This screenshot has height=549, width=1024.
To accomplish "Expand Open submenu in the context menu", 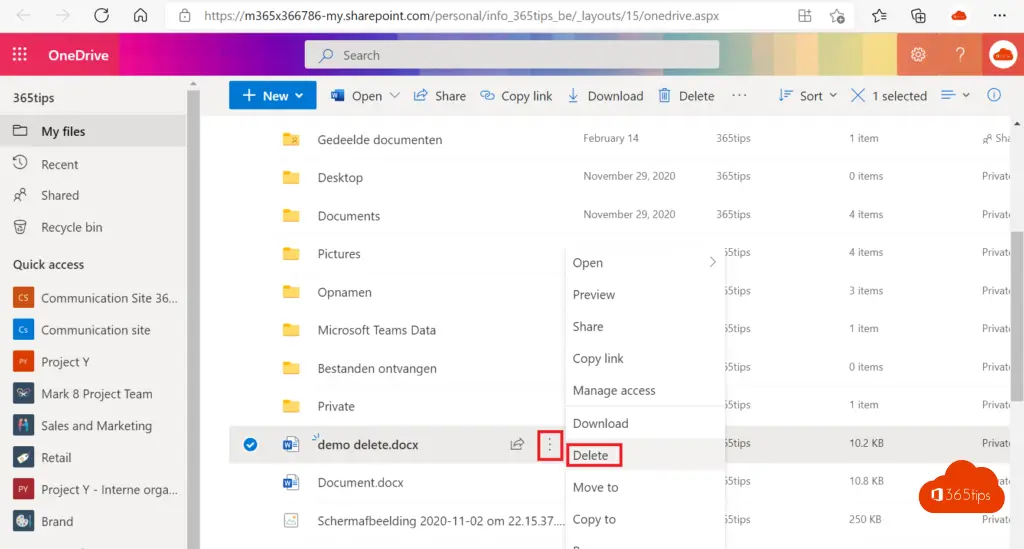I will coord(644,262).
